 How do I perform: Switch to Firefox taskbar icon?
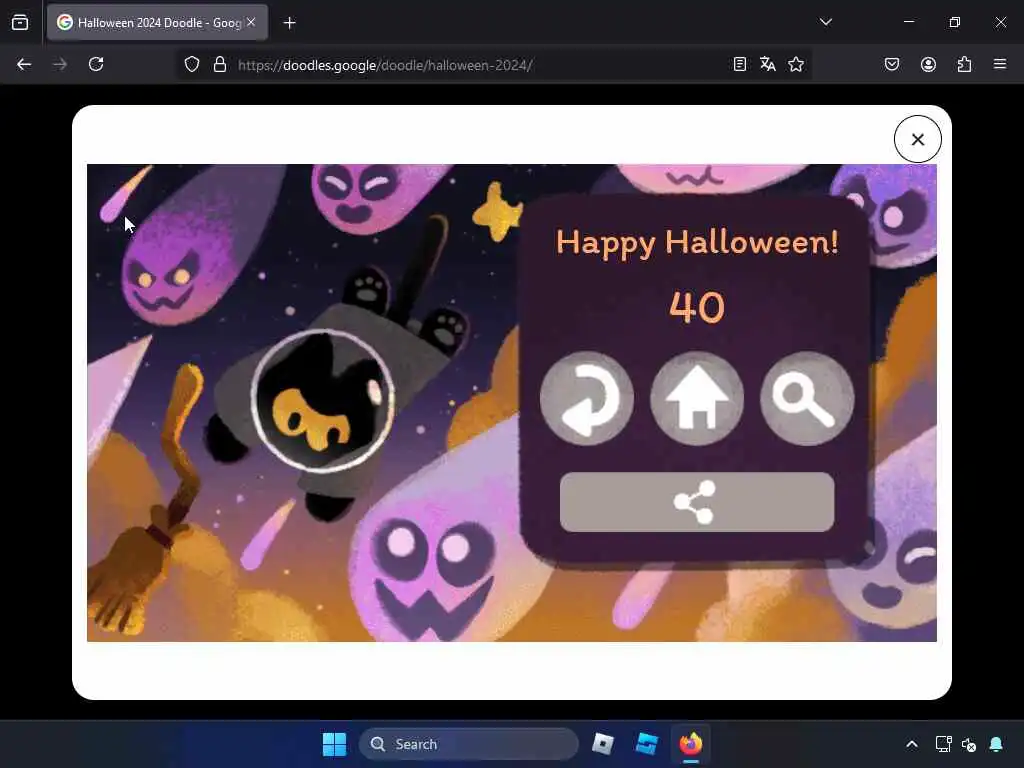(x=690, y=744)
